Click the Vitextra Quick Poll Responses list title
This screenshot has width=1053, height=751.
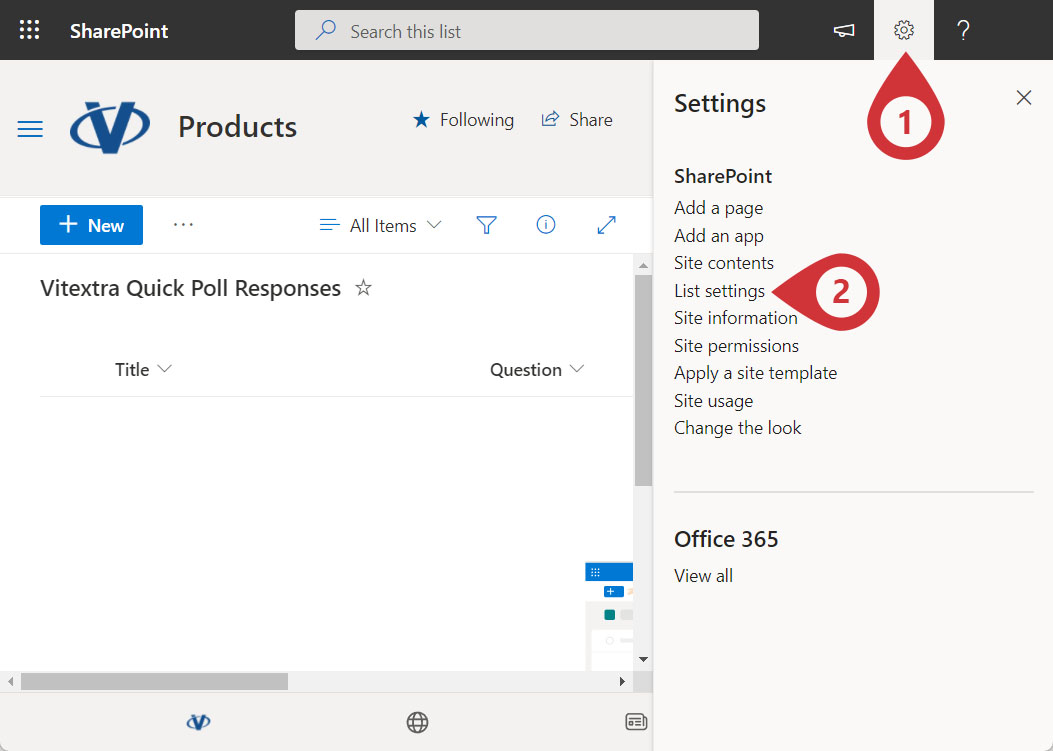[191, 288]
